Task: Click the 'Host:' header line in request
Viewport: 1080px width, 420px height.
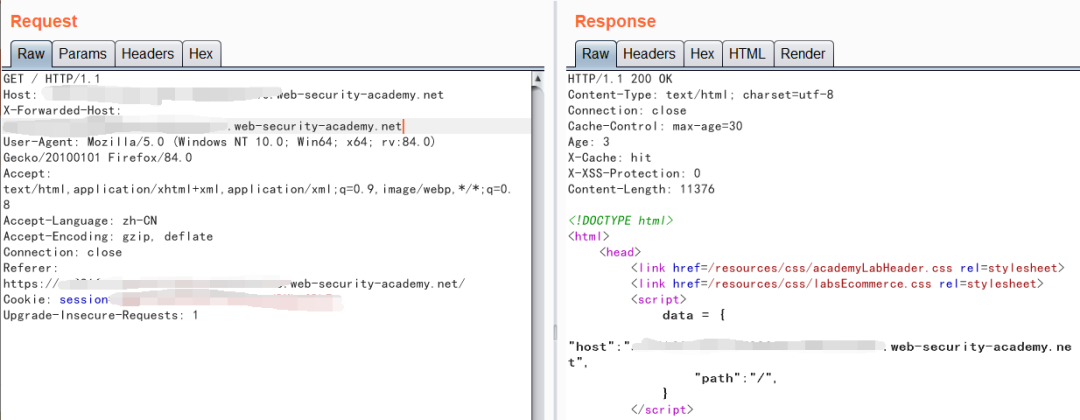Action: tap(223, 94)
